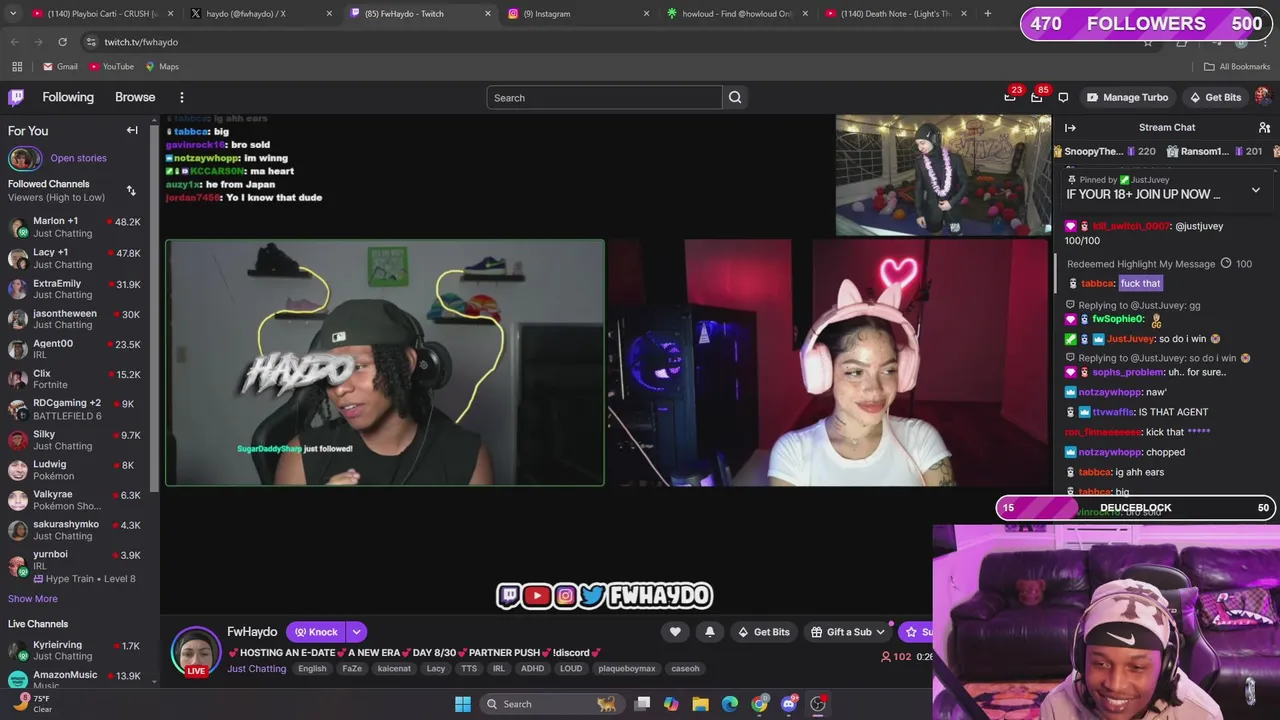Open Discord from the taskbar
This screenshot has height=720, width=1280.
(x=789, y=704)
